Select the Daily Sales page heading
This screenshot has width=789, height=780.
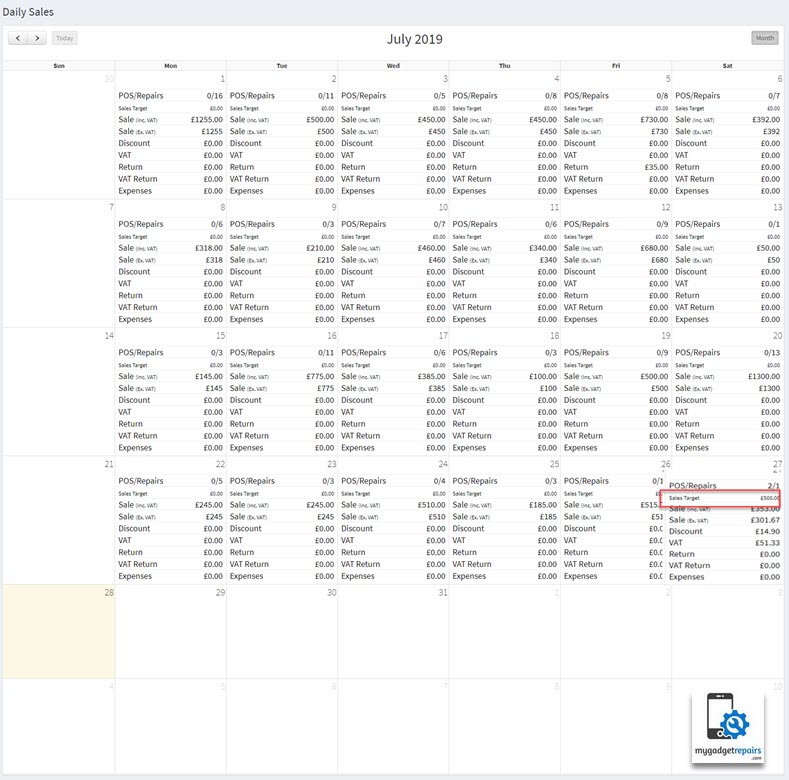28,12
